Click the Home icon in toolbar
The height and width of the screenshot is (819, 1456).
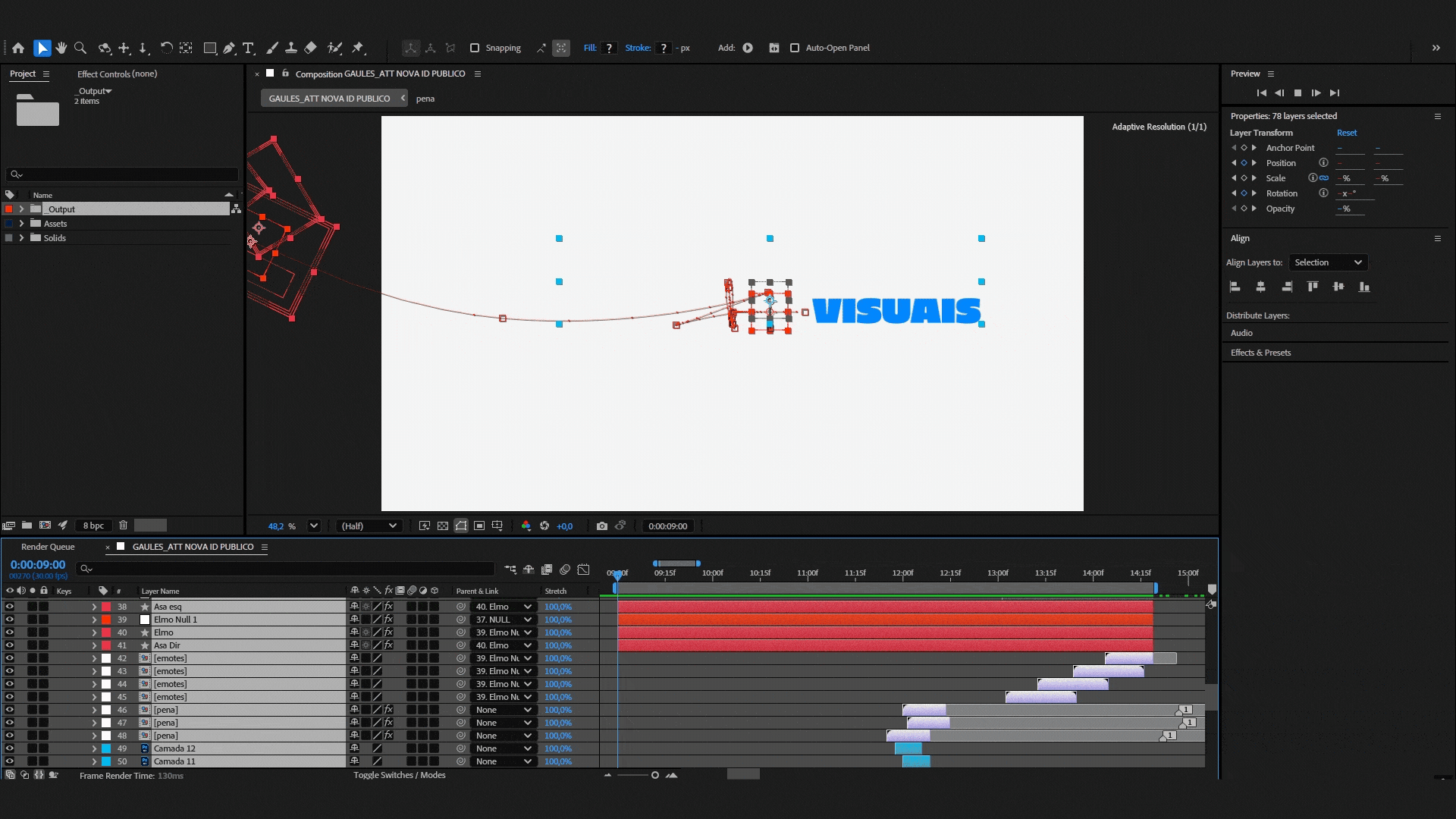18,48
